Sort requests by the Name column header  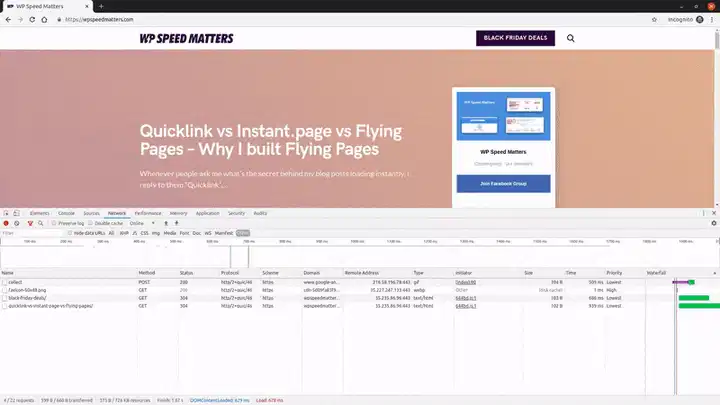pos(69,273)
